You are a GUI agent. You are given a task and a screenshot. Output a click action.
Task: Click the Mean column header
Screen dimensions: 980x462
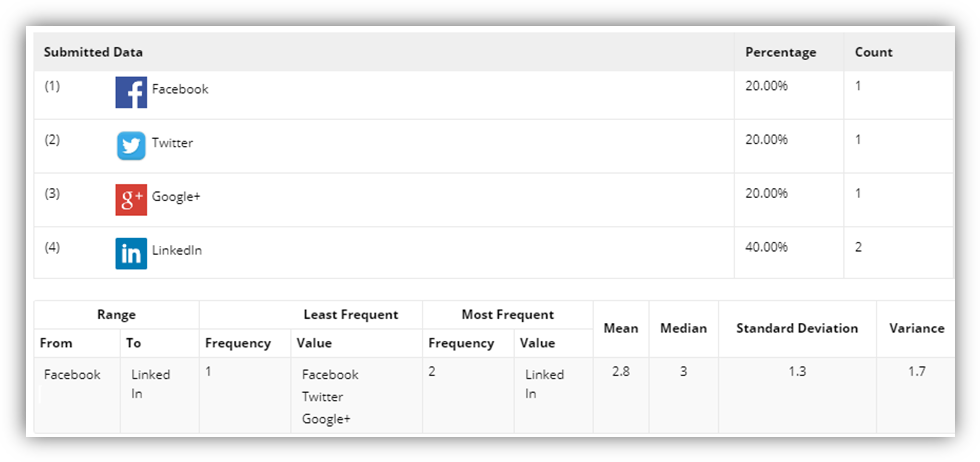tap(621, 328)
